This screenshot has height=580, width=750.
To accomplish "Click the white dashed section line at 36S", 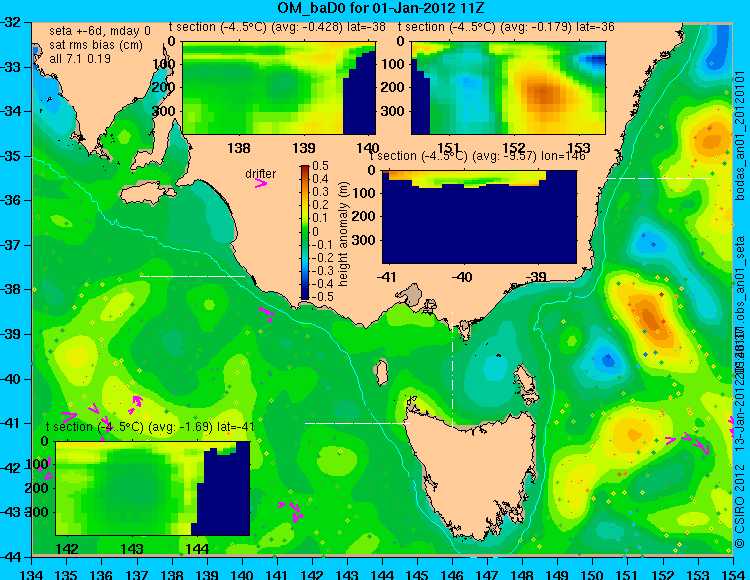I will pyautogui.click(x=659, y=178).
